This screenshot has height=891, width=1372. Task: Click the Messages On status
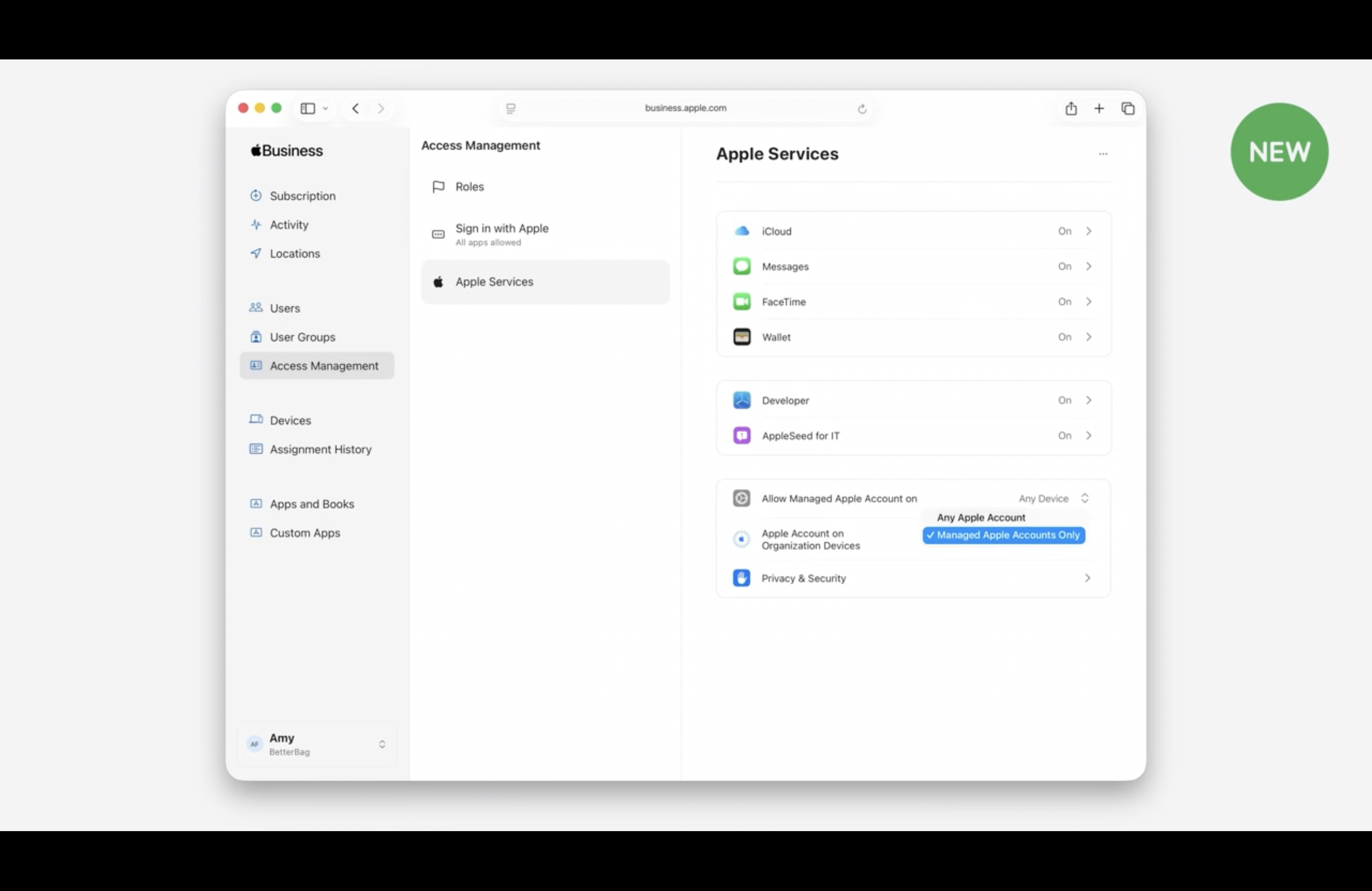[1064, 266]
